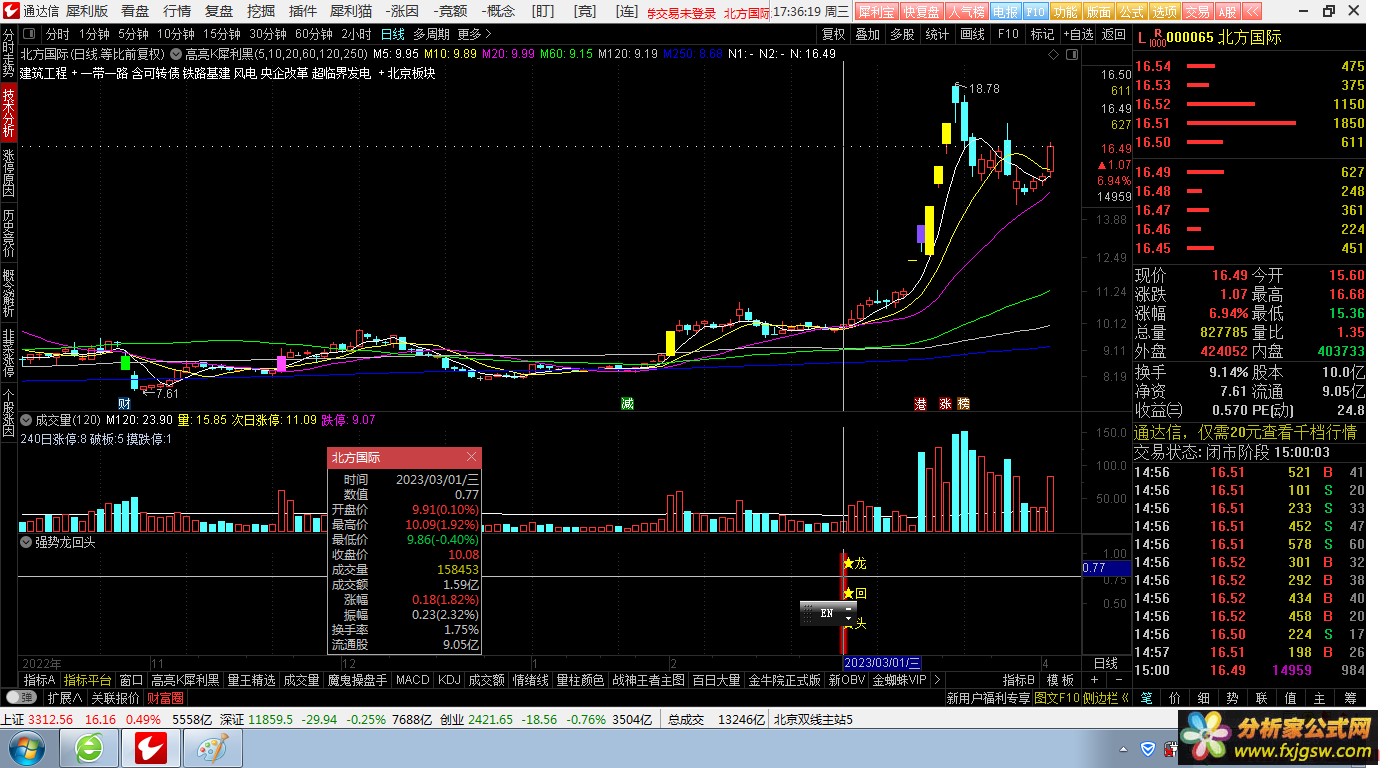Open green browser icon in taskbar
Viewport: 1388px width, 768px height.
[x=90, y=748]
